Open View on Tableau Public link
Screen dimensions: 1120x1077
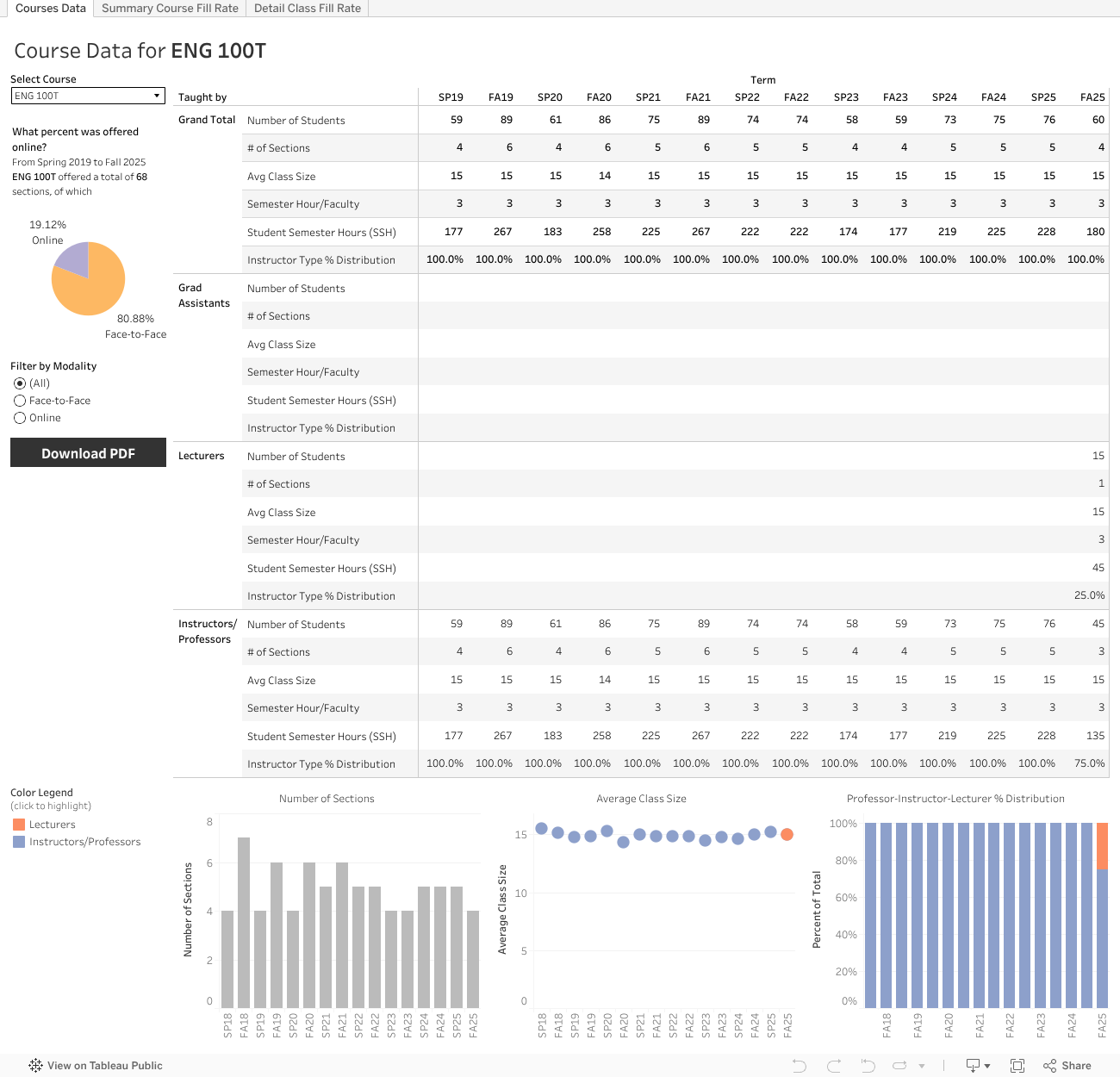pyautogui.click(x=104, y=1066)
